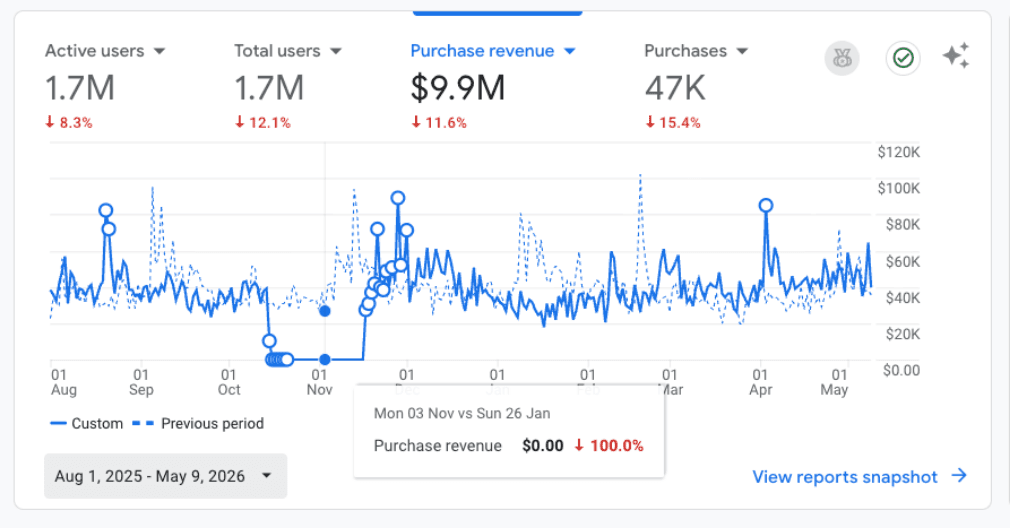This screenshot has width=1010, height=529.
Task: Click the Previous period legend entry
Action: [198, 423]
